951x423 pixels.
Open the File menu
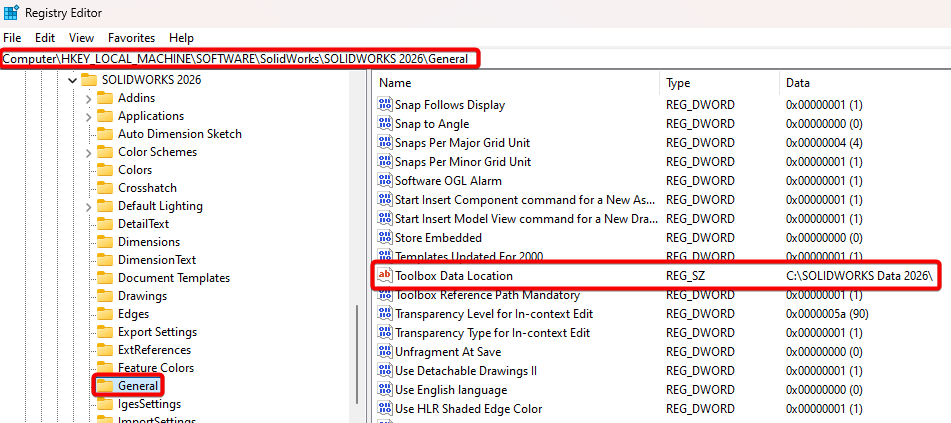[x=12, y=38]
